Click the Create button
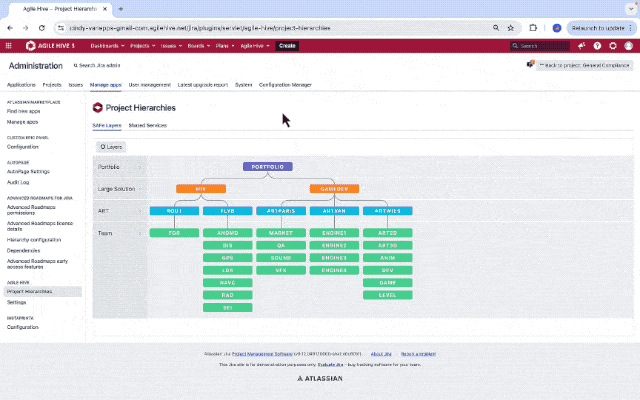The width and height of the screenshot is (640, 400). (287, 46)
